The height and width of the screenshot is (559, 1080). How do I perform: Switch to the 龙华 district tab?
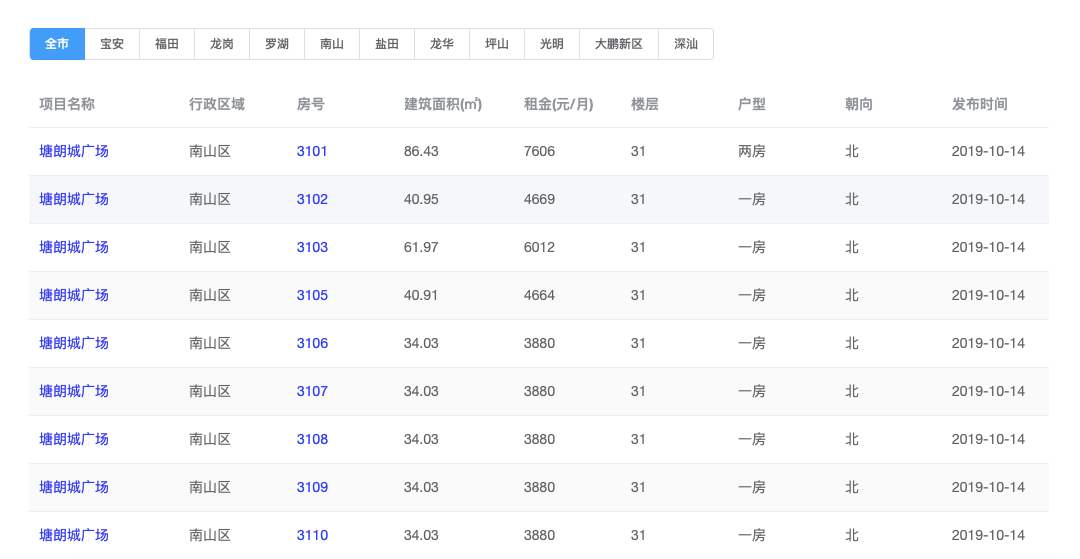coord(442,44)
